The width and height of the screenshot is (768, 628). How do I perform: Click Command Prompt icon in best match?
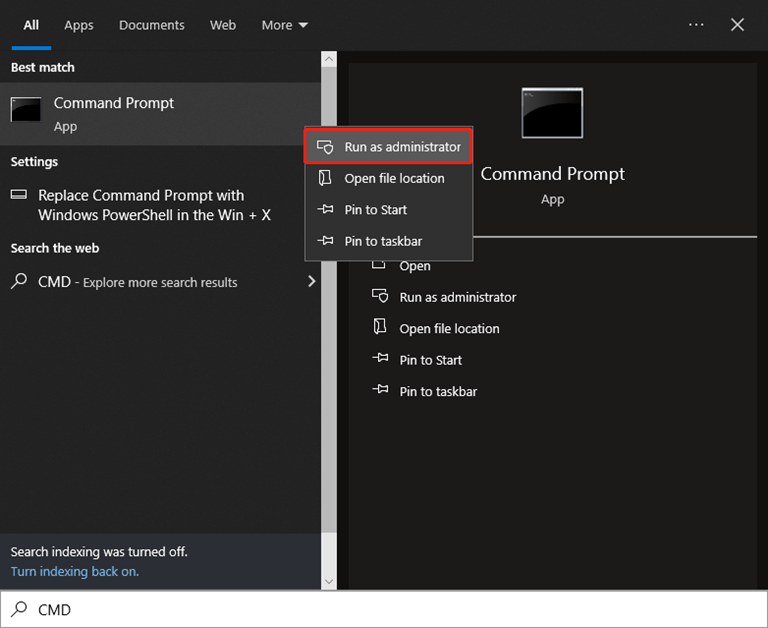[26, 109]
